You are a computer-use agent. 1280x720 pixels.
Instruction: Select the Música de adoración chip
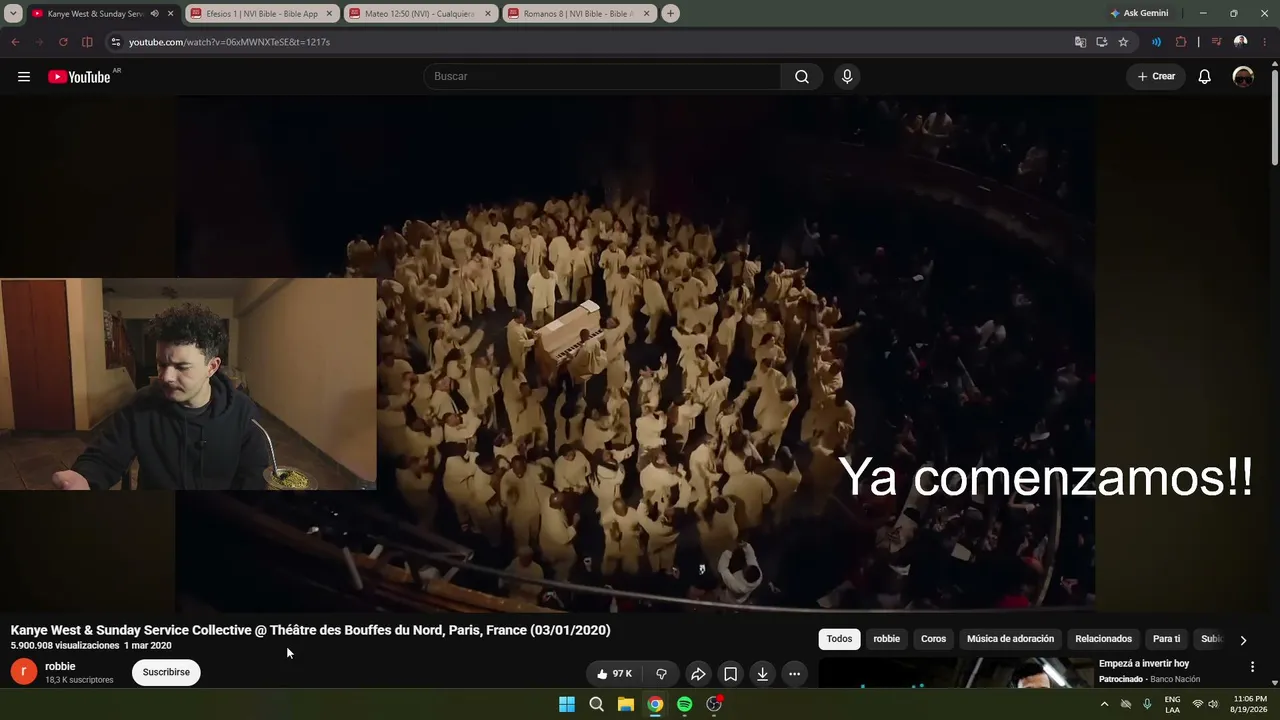[x=1011, y=639]
